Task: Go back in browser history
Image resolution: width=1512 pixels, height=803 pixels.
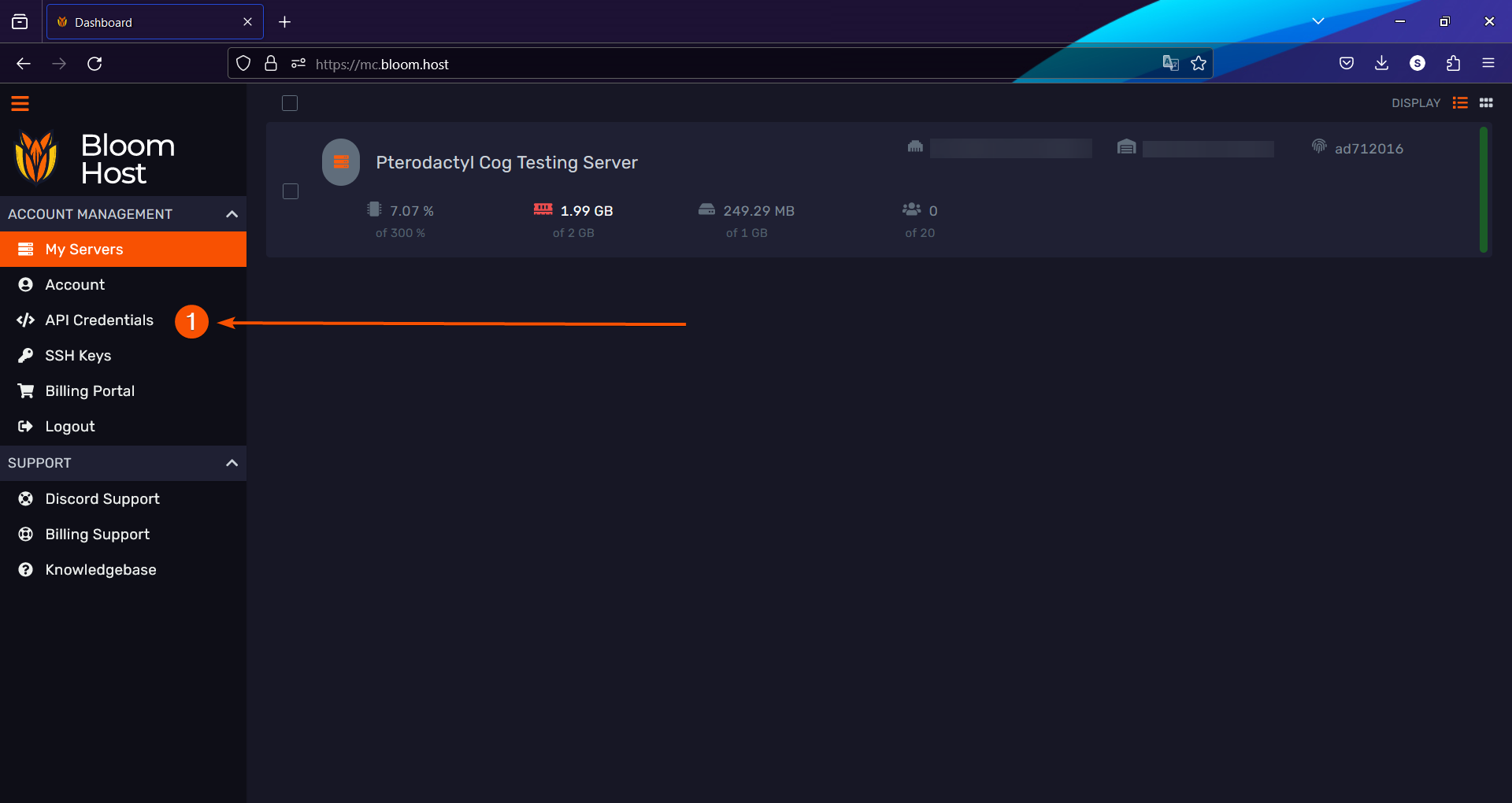Action: 24,64
